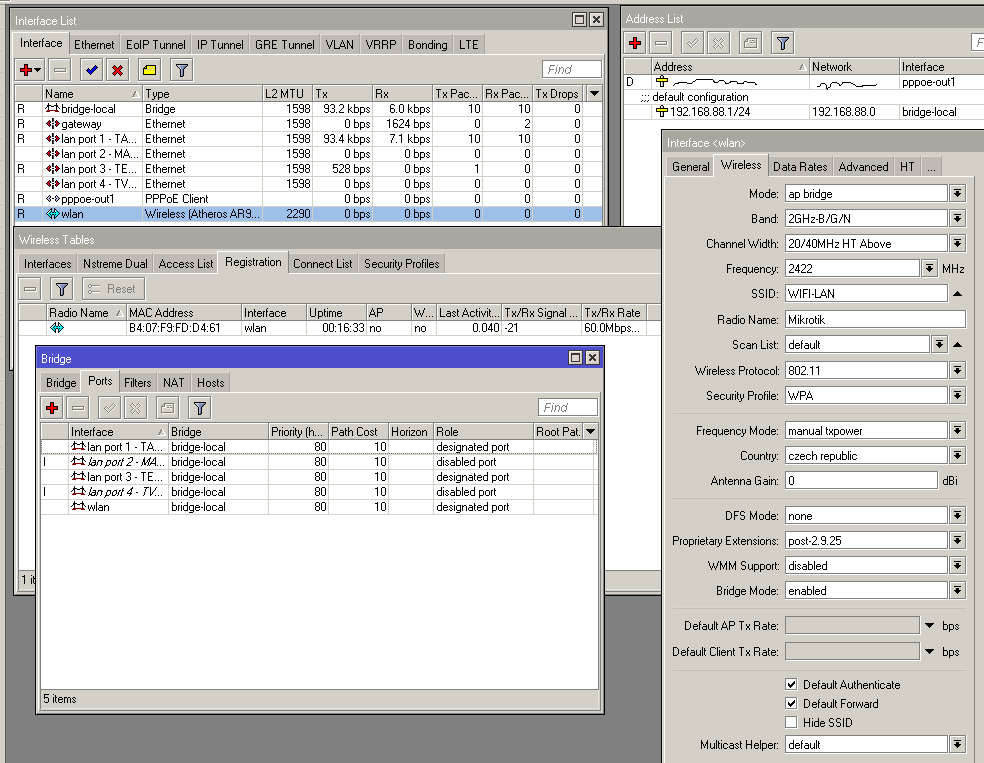Click the Tx column header in Interface List
984x763 pixels.
pos(342,93)
